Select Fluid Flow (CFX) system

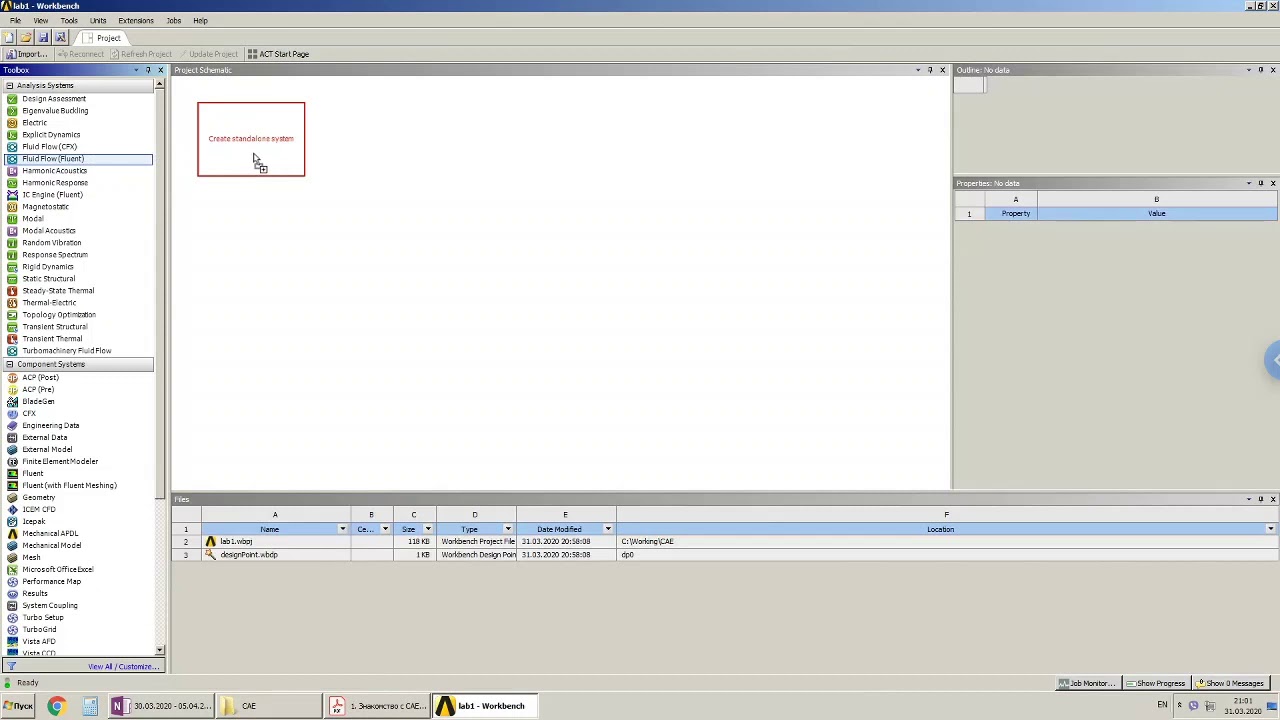pyautogui.click(x=49, y=147)
